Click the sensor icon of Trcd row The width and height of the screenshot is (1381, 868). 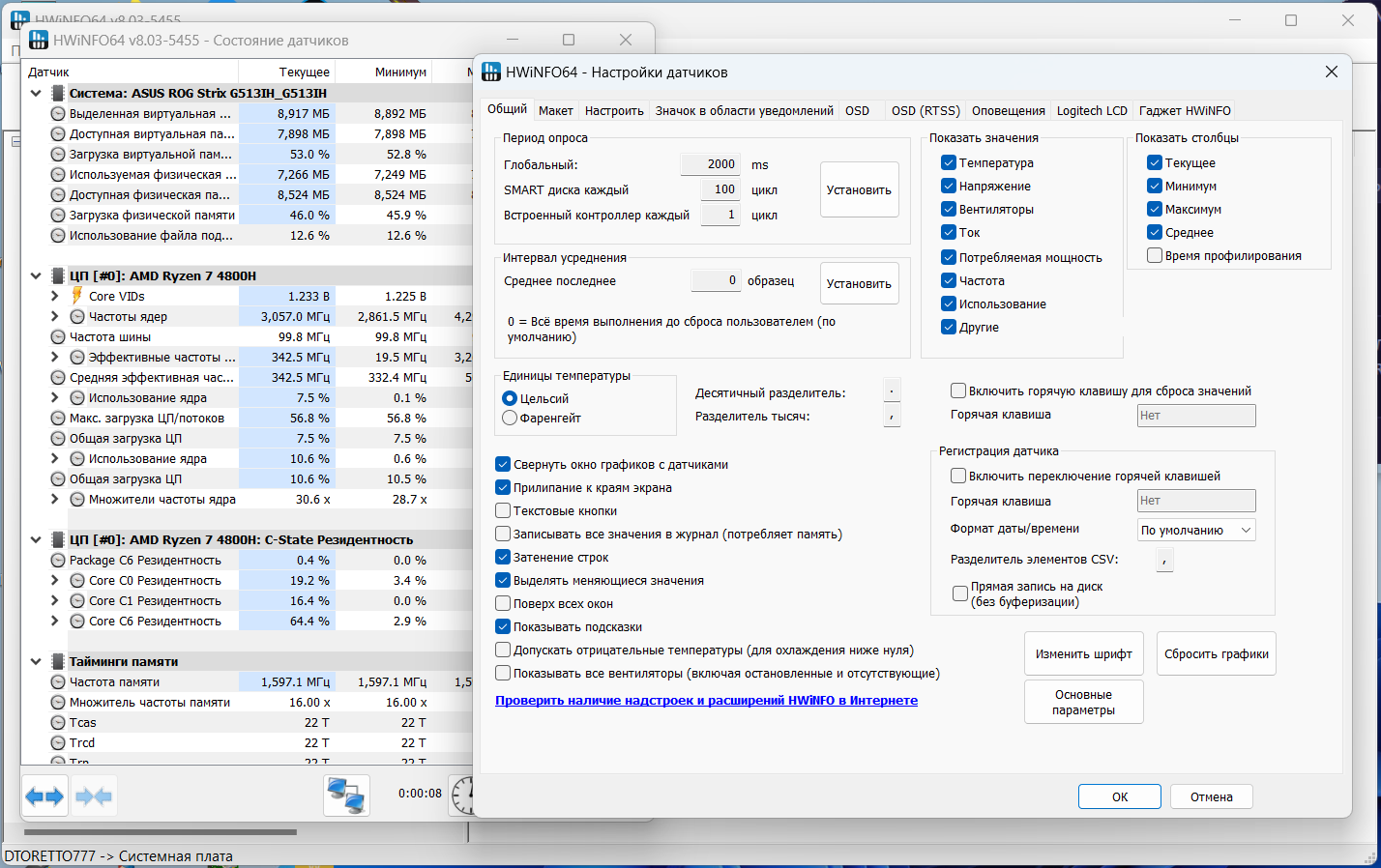point(58,743)
